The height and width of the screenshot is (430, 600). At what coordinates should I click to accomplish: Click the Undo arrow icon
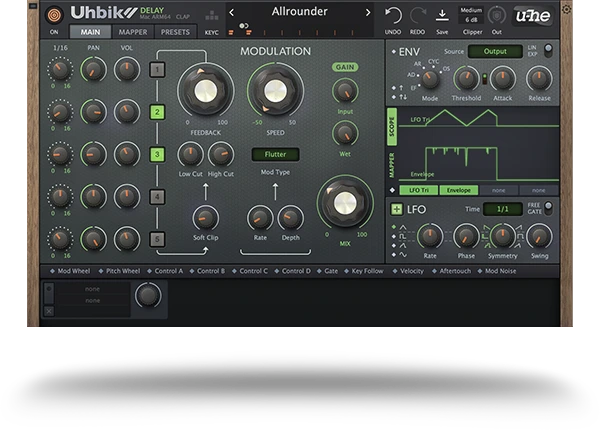click(393, 15)
